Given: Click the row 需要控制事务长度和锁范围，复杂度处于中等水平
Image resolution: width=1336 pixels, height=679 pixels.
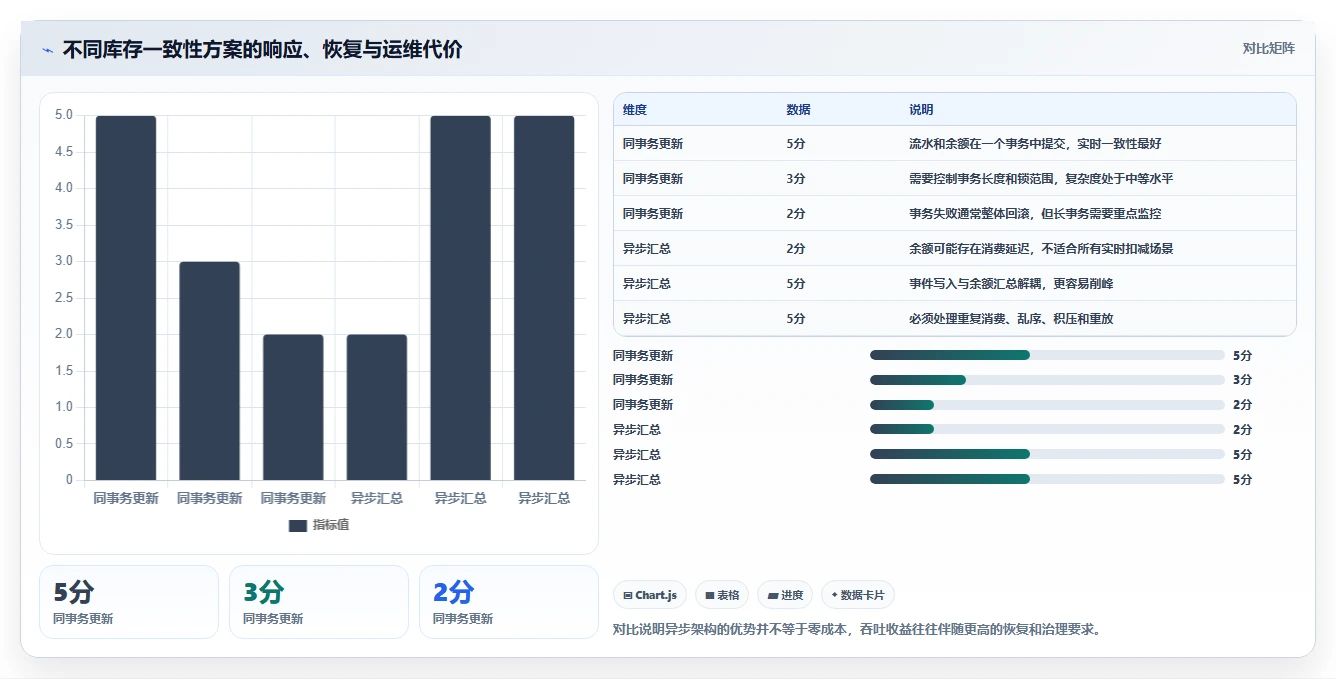Looking at the screenshot, I should tap(955, 179).
